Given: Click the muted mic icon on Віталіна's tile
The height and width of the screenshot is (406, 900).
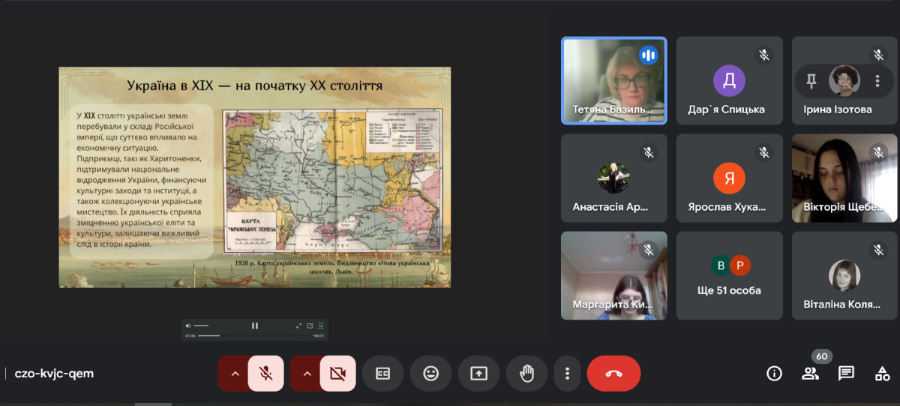Looking at the screenshot, I should (x=878, y=250).
